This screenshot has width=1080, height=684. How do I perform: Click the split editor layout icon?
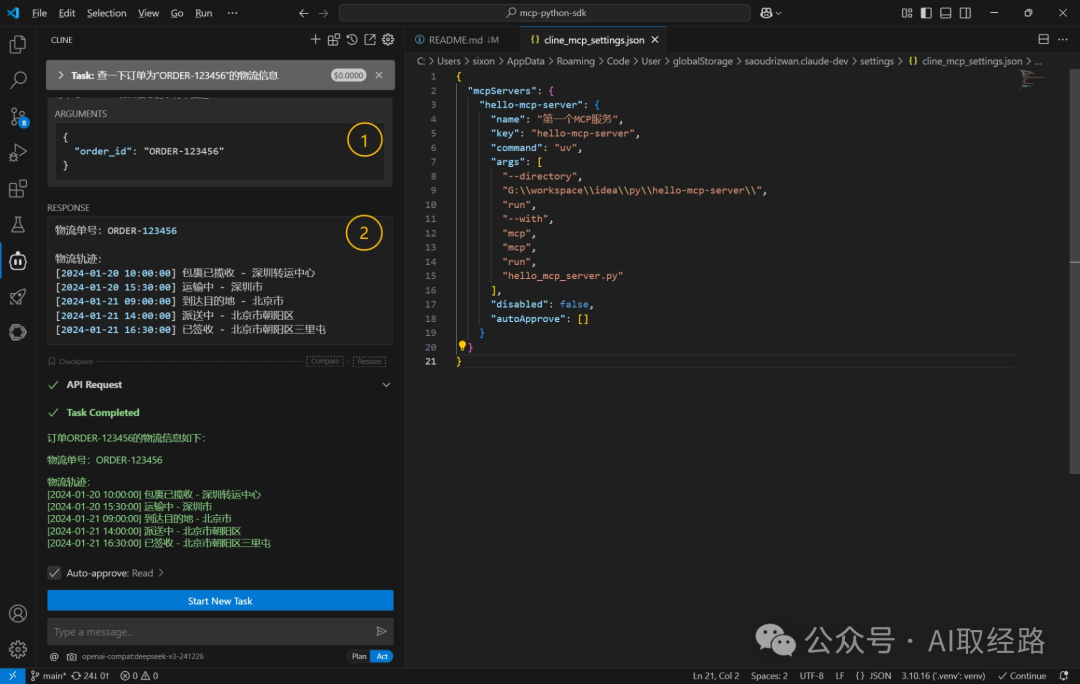[x=1043, y=40]
